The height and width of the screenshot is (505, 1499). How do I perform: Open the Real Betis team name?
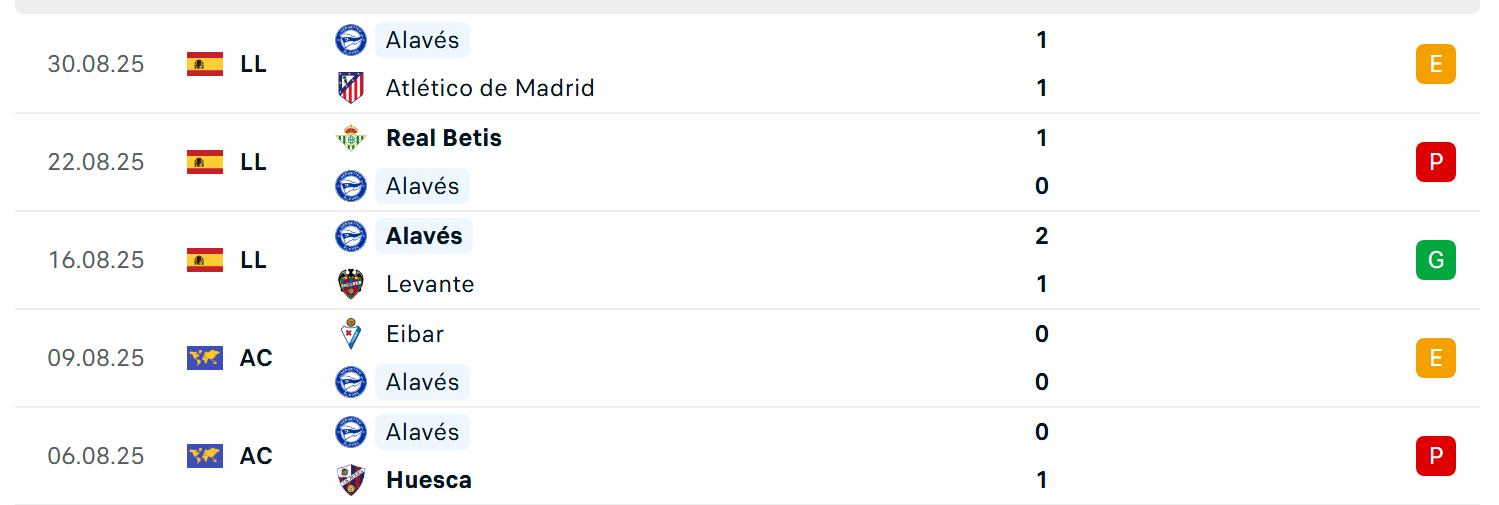pyautogui.click(x=444, y=138)
